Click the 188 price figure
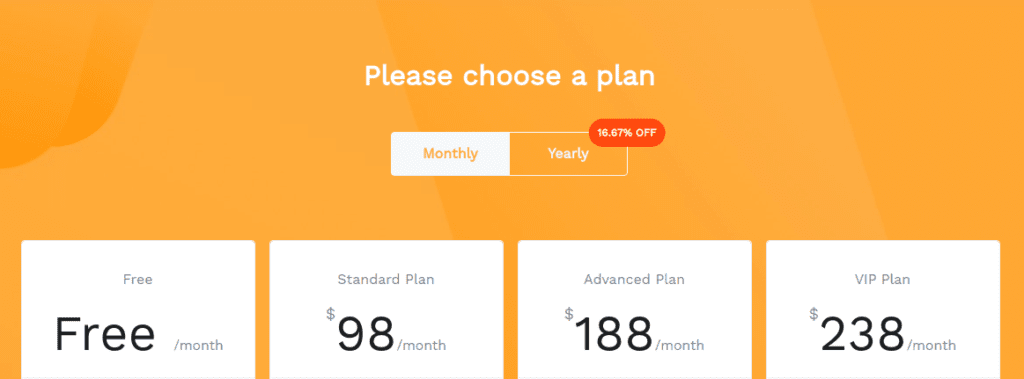Viewport: 1024px width, 379px height. (614, 334)
